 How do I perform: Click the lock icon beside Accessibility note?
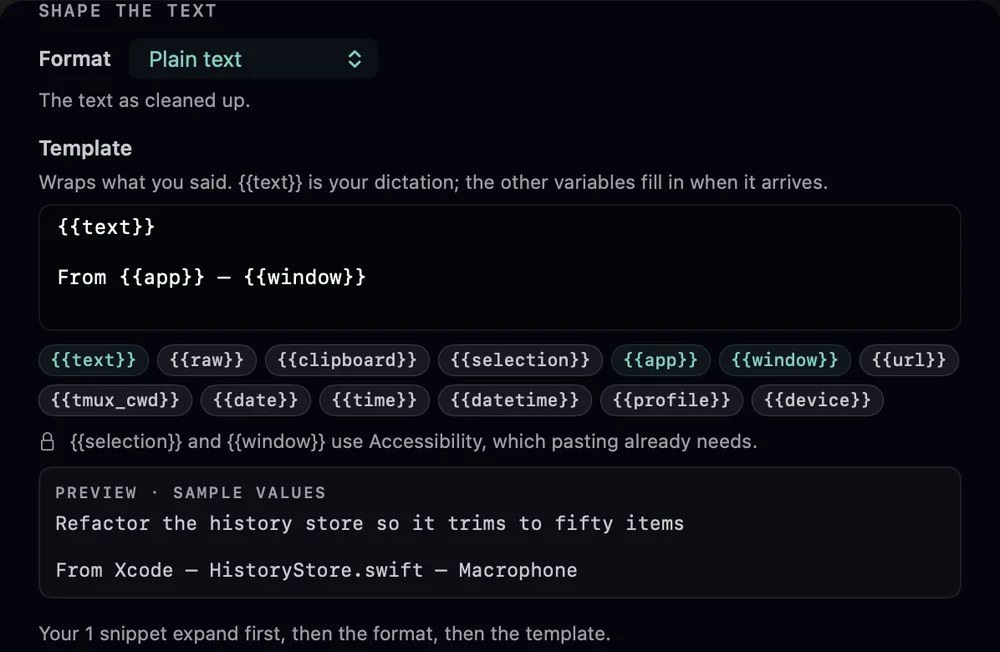point(48,441)
